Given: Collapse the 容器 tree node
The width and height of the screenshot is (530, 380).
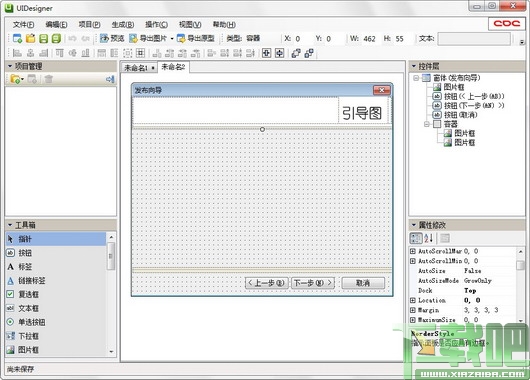Looking at the screenshot, I should 427,124.
